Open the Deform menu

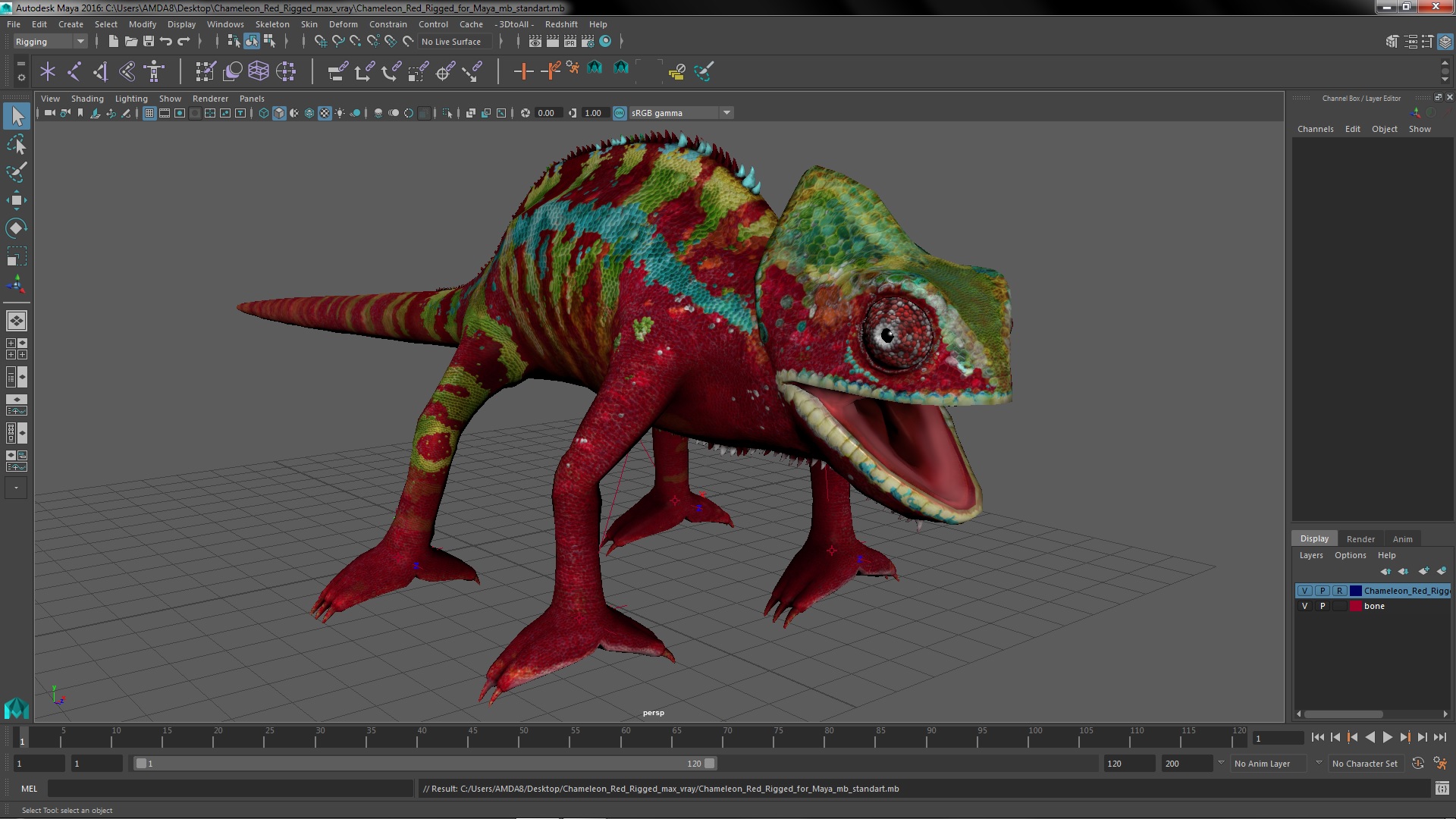[x=343, y=24]
